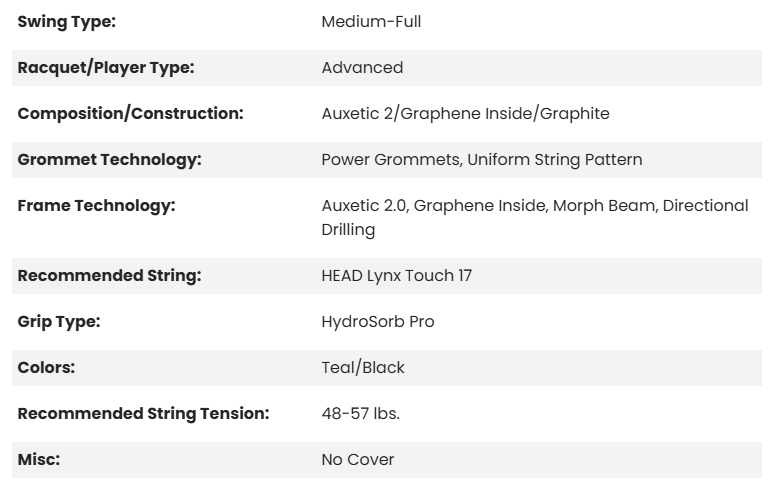Click the "HydroSorb Pro" grip value
This screenshot has width=782, height=499.
tap(378, 322)
